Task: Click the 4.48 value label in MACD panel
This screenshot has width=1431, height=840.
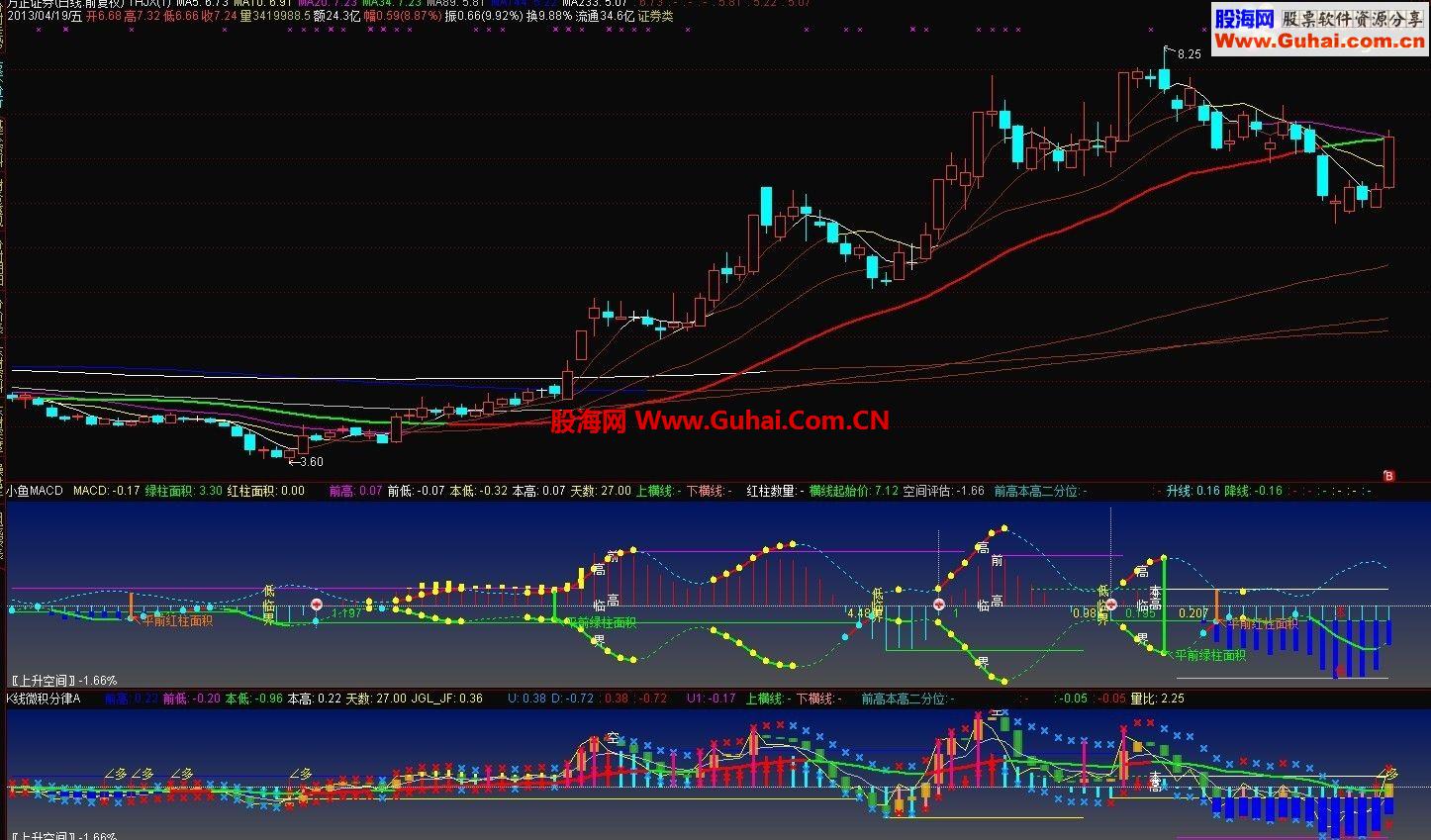Action: pos(859,613)
